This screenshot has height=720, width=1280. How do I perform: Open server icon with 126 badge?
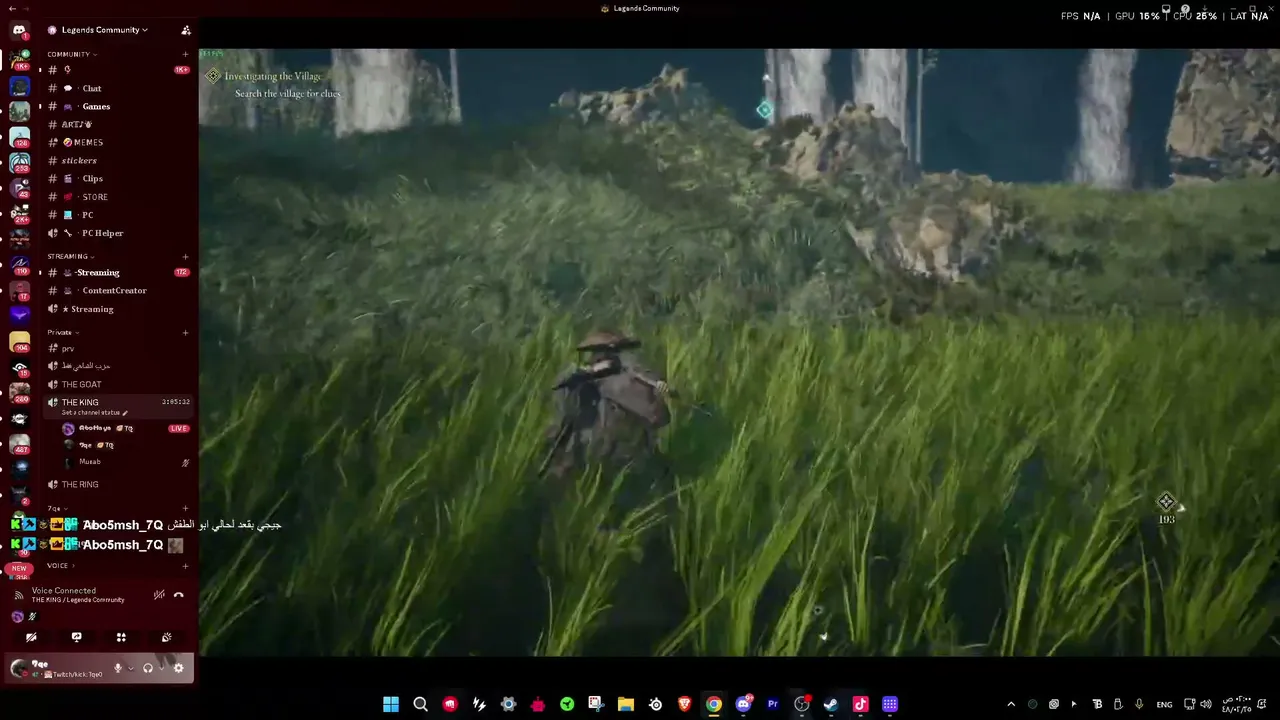click(19, 137)
